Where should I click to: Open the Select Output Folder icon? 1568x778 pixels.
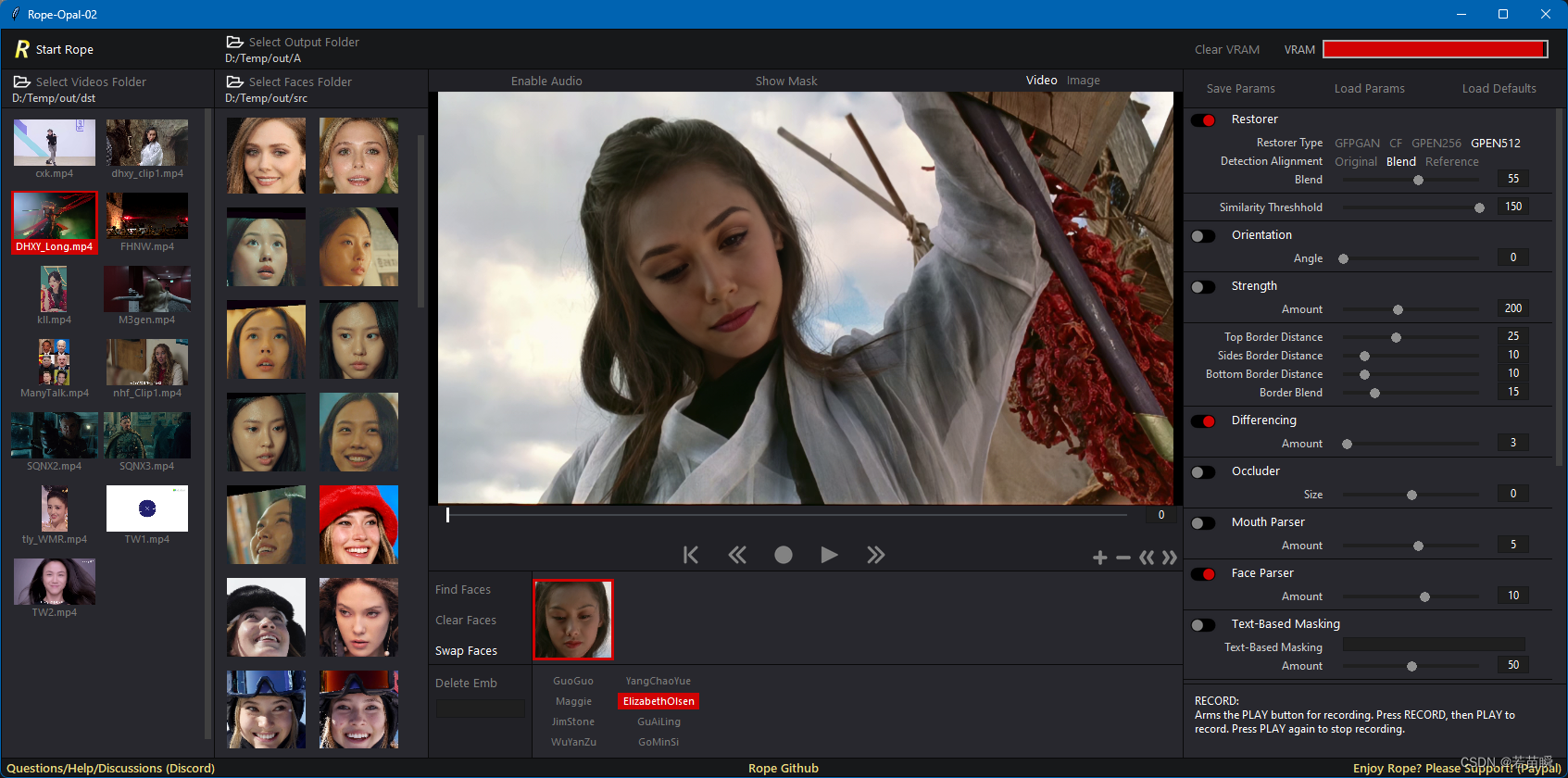[x=235, y=42]
